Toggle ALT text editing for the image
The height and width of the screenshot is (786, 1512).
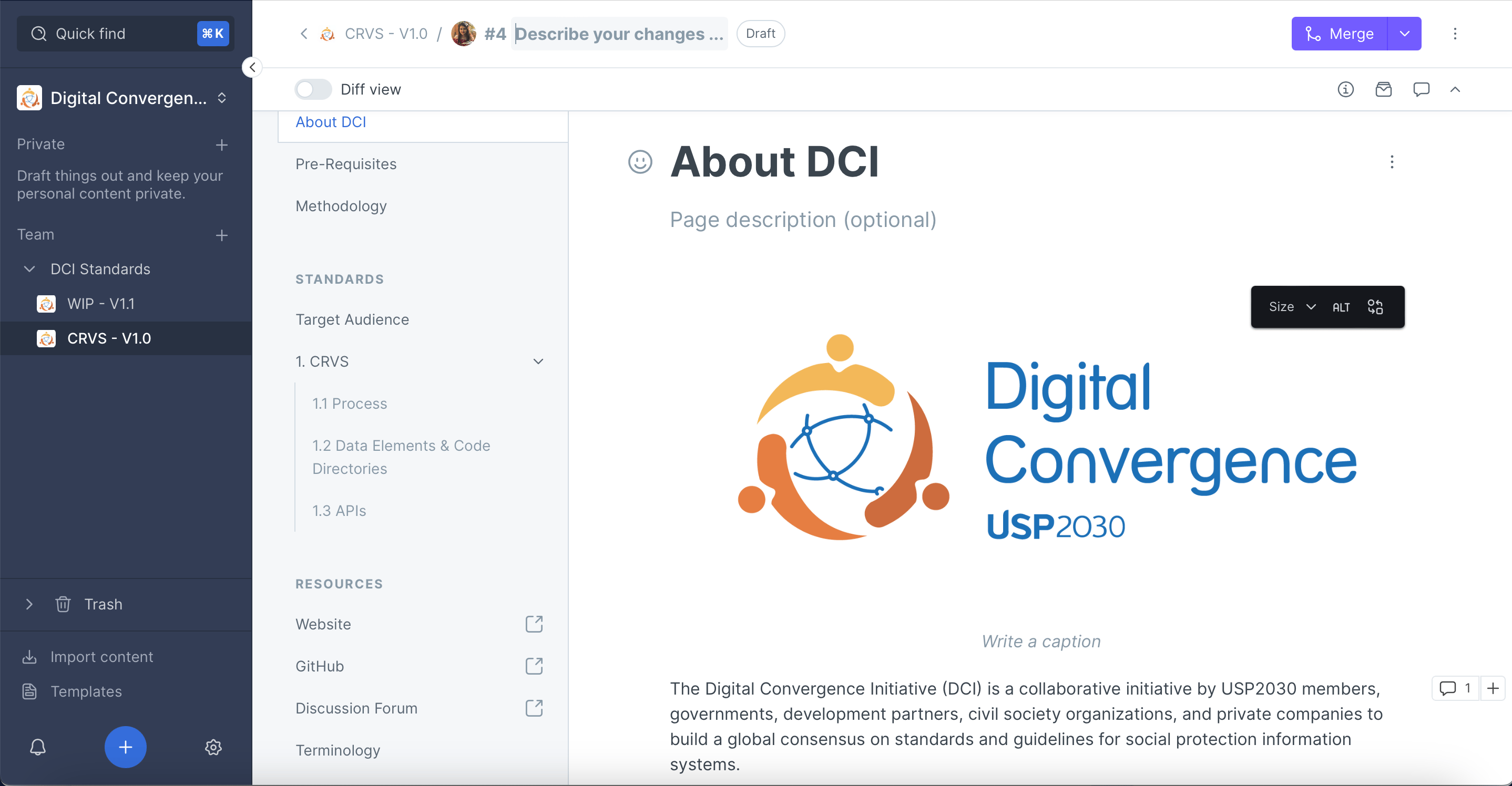[1341, 306]
